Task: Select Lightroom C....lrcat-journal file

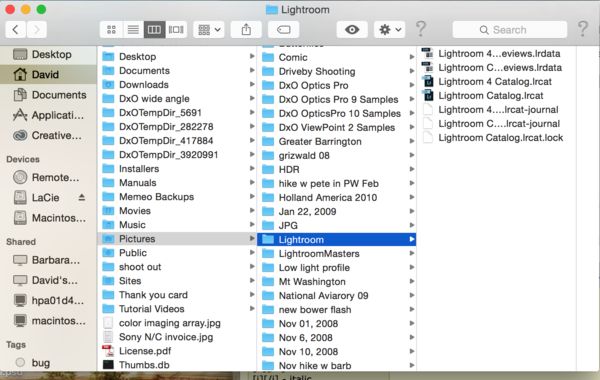Action: tap(496, 124)
